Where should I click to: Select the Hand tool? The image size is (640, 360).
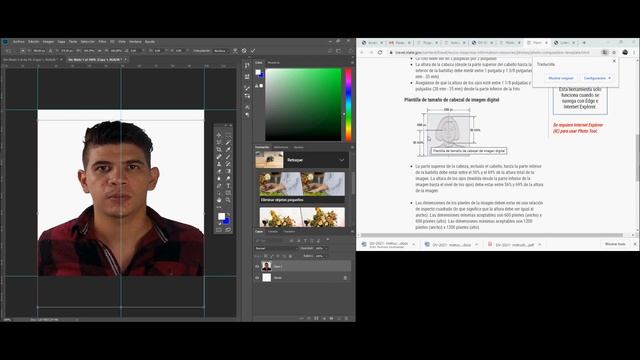(x=219, y=200)
